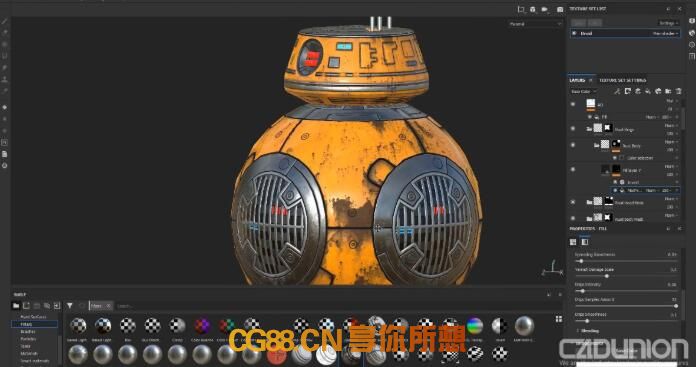The width and height of the screenshot is (696, 367).
Task: Toggle the eye of the topmost layer
Action: click(573, 104)
